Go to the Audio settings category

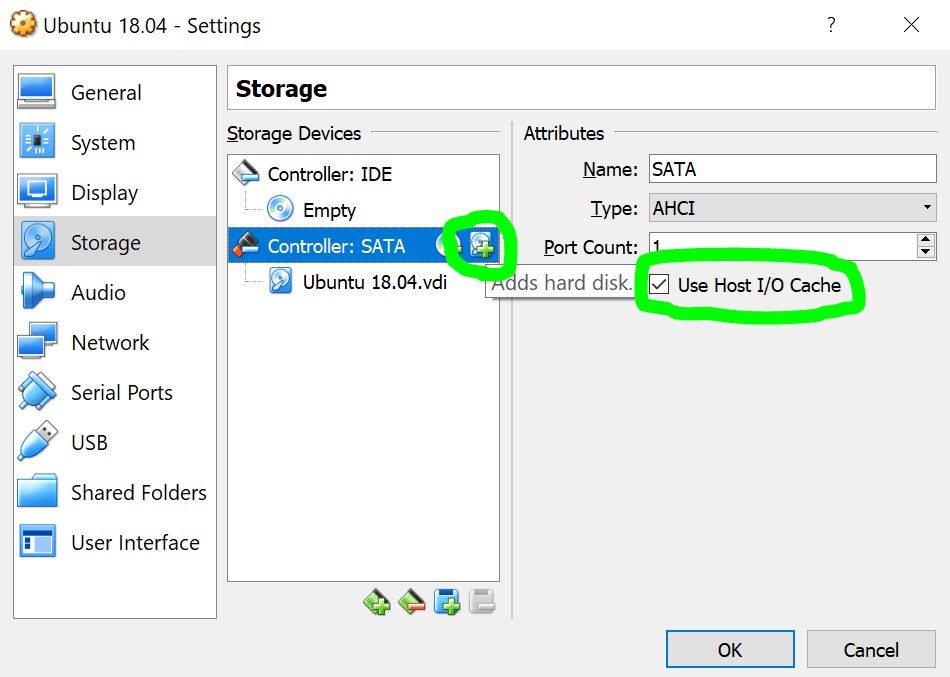(98, 293)
